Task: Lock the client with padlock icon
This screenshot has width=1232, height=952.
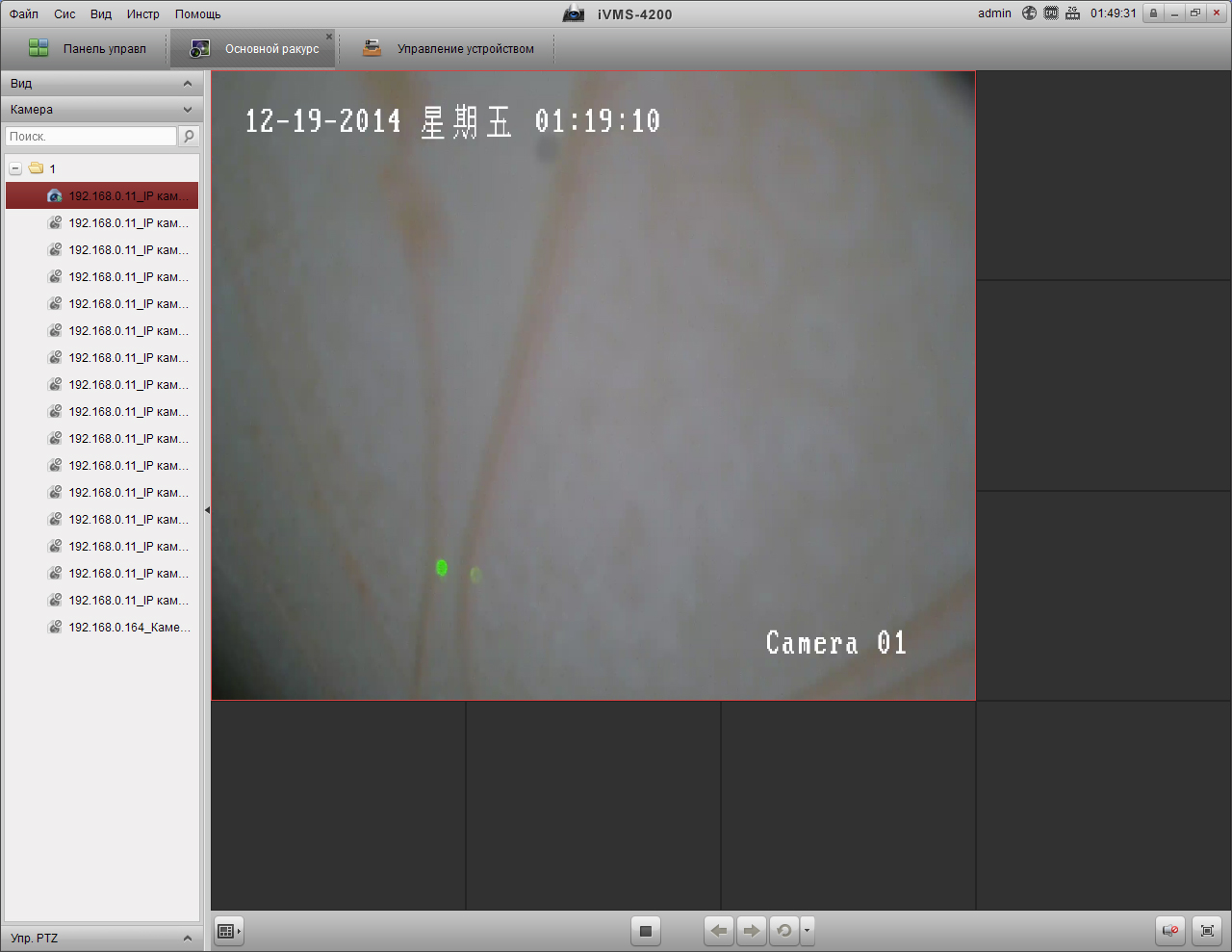Action: [x=1153, y=13]
